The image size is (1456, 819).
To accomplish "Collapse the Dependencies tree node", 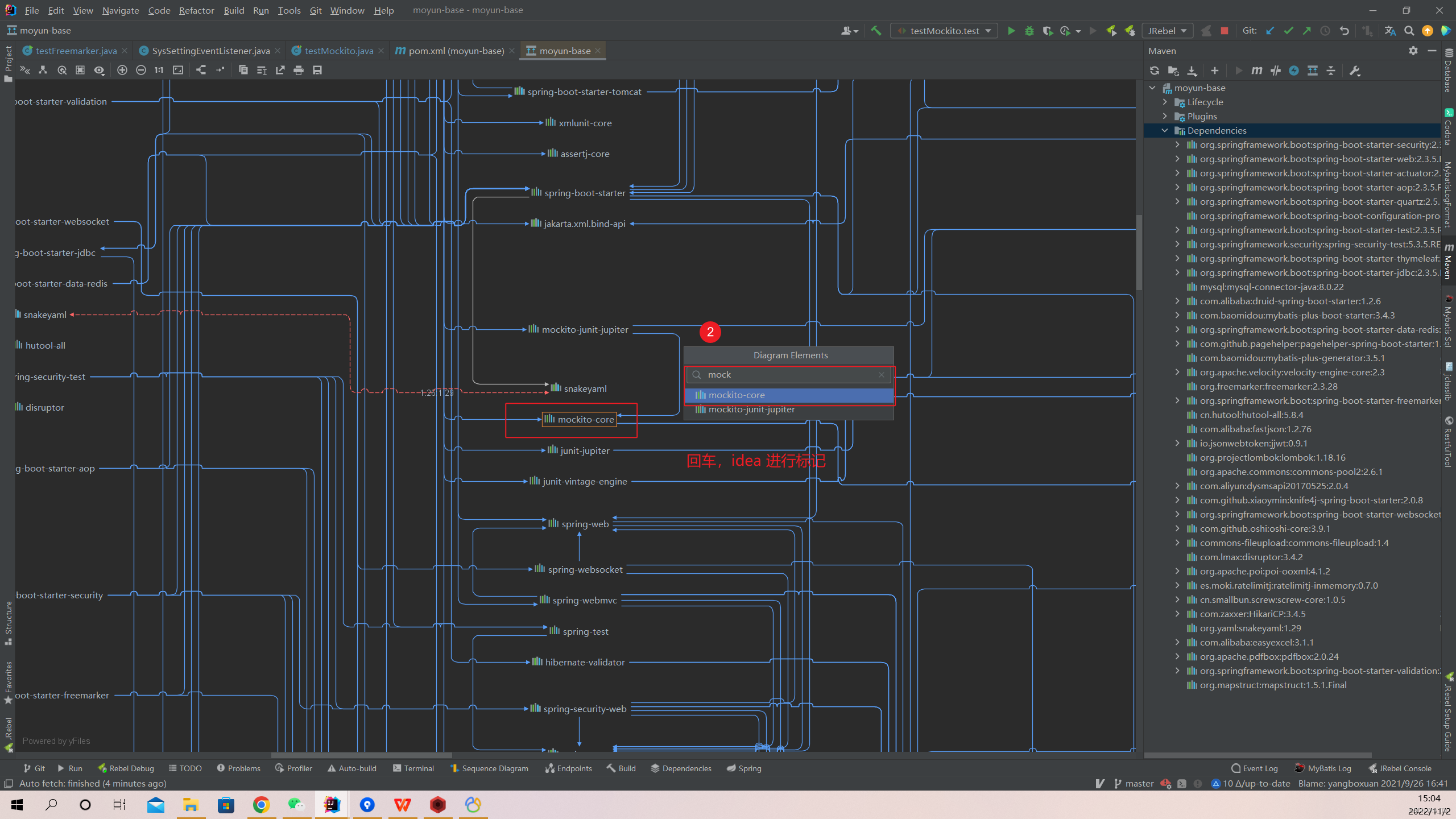I will 1165,131.
